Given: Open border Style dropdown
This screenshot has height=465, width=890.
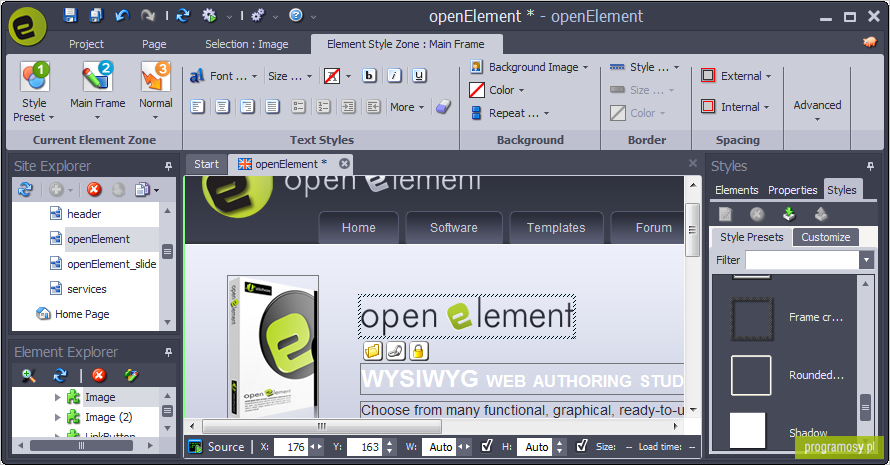Looking at the screenshot, I should point(644,67).
